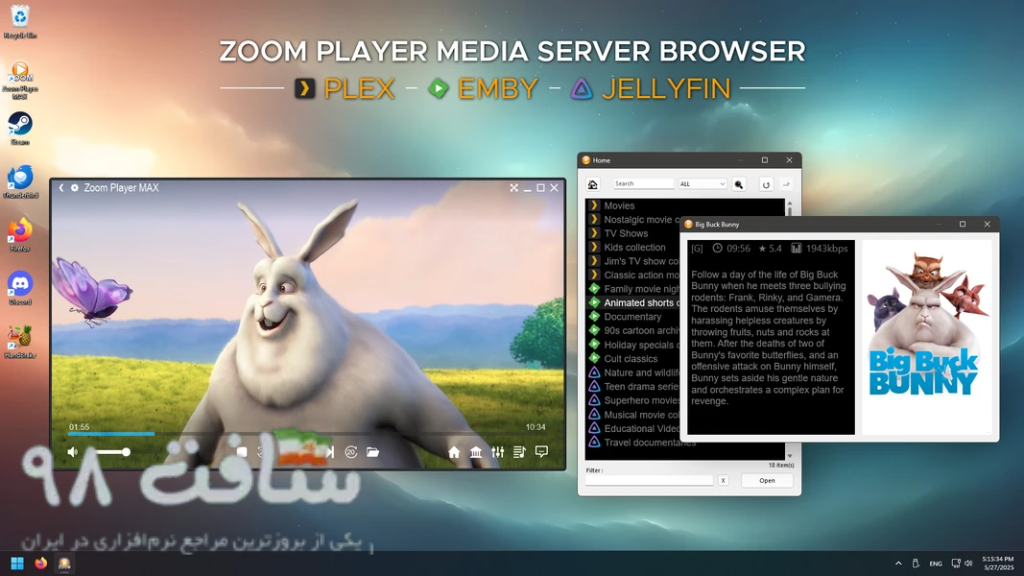Select Jim's TV show collection entry
Viewport: 1024px width, 576px height.
(x=633, y=261)
